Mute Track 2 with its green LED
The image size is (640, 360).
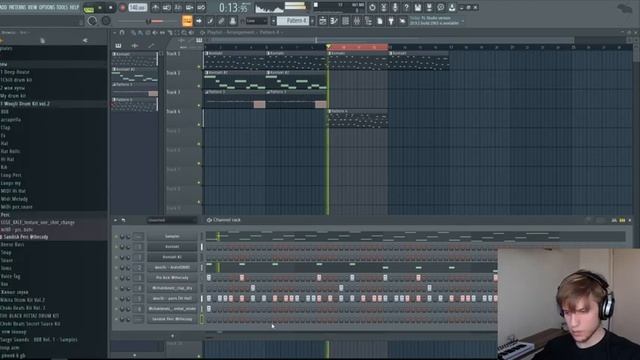pyautogui.click(x=199, y=86)
